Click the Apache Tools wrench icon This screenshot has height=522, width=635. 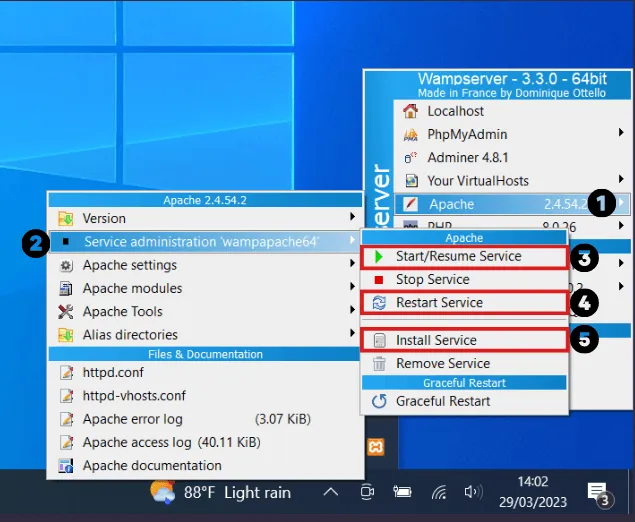point(66,312)
